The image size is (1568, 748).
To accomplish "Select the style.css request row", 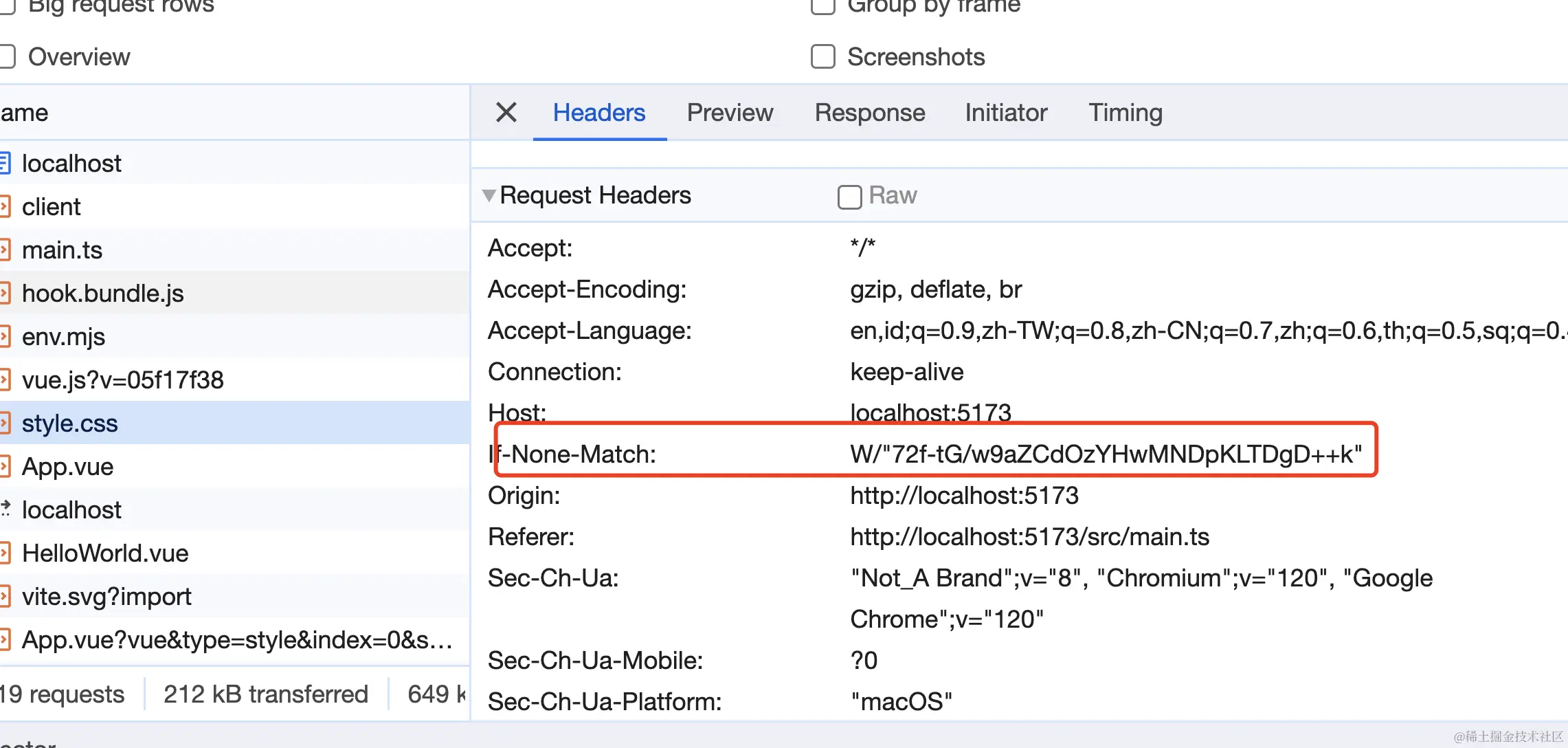I will pyautogui.click(x=70, y=423).
